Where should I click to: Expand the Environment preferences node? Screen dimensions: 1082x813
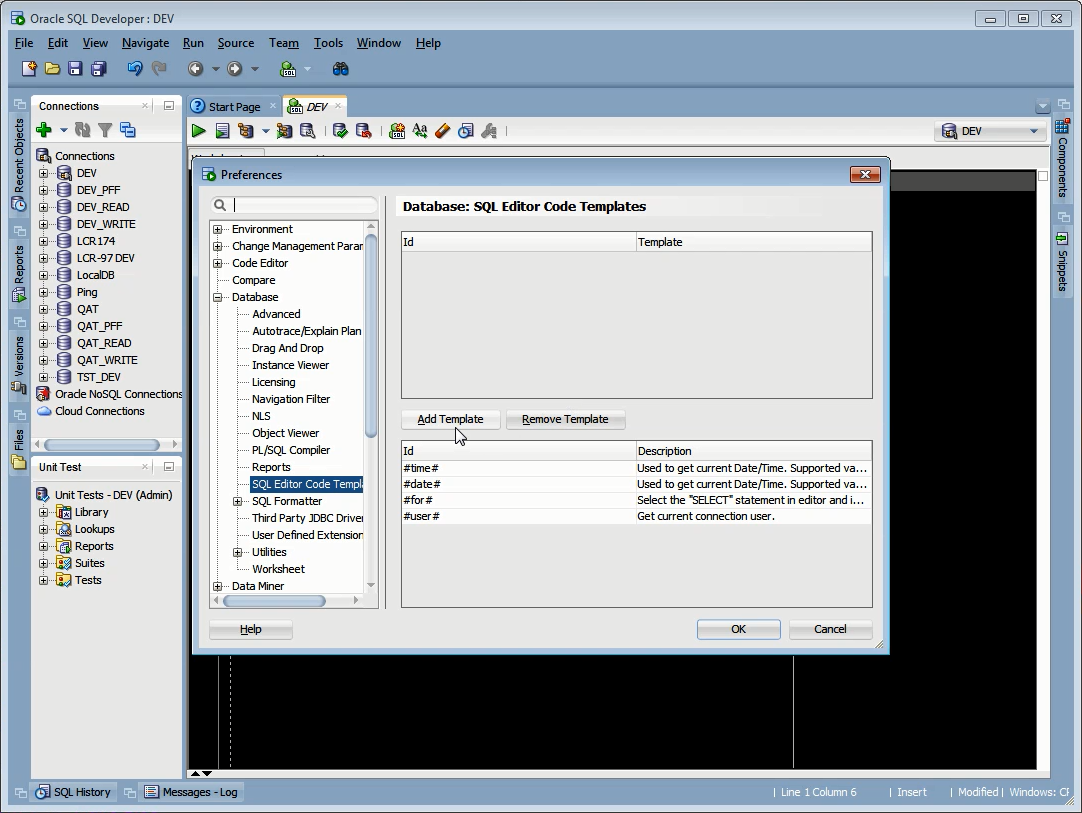pyautogui.click(x=217, y=229)
